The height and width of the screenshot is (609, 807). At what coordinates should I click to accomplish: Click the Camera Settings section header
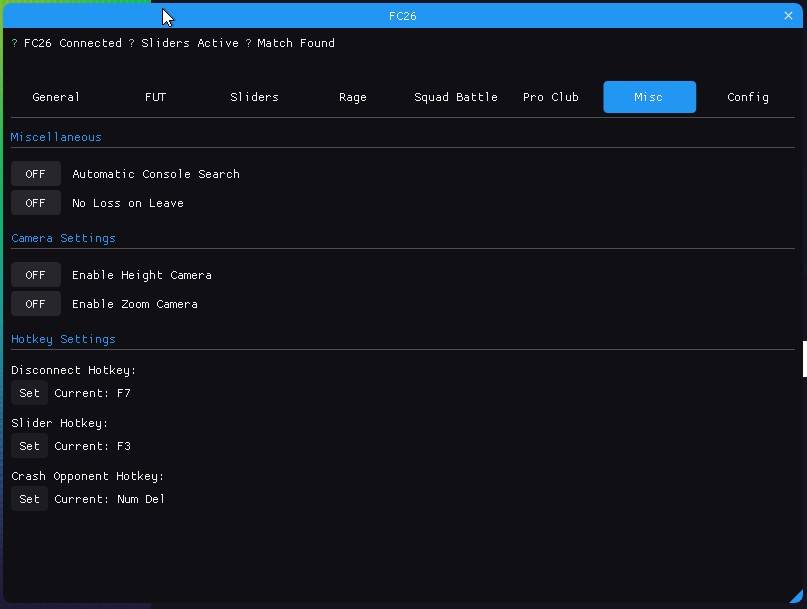[x=63, y=238]
